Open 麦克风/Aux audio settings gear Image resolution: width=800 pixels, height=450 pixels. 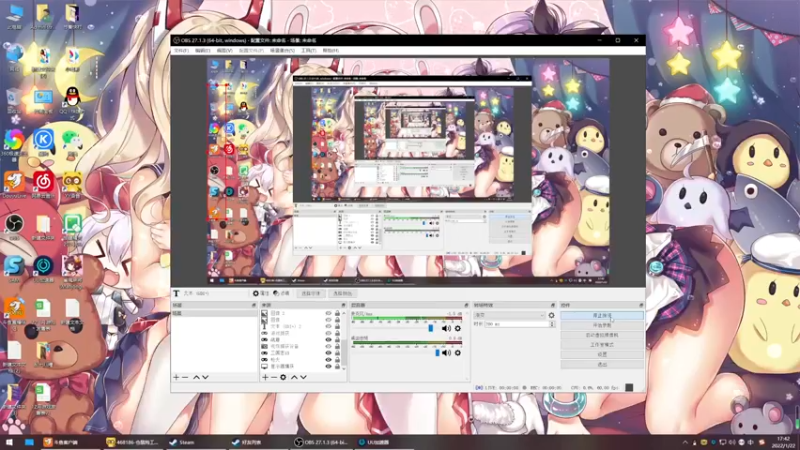click(x=458, y=328)
